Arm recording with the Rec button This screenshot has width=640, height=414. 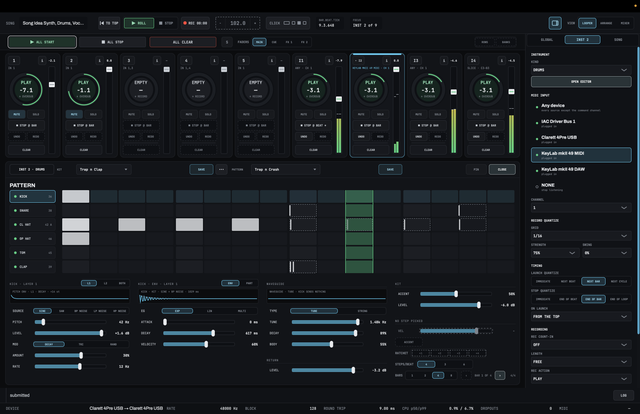tap(195, 23)
